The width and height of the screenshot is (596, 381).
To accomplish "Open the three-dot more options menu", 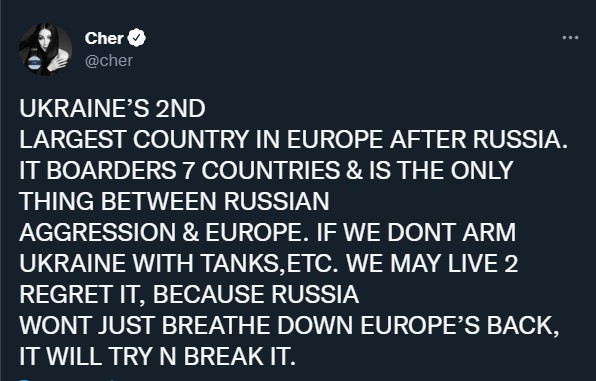I will 570,38.
